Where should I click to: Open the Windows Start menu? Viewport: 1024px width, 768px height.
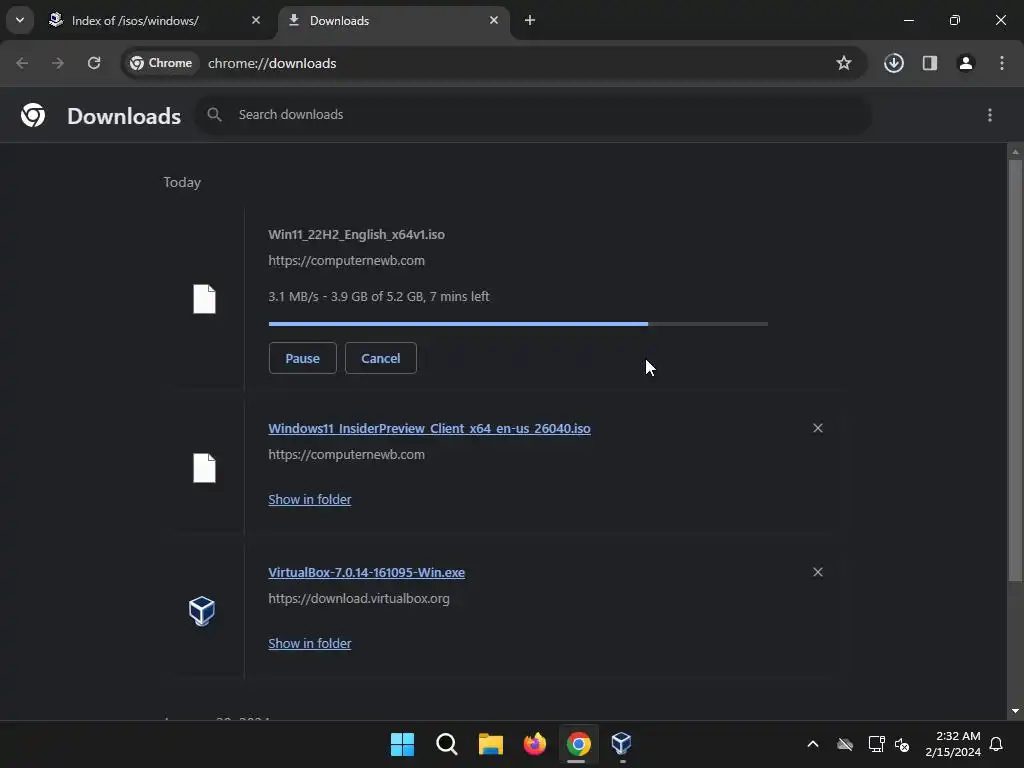(x=402, y=744)
